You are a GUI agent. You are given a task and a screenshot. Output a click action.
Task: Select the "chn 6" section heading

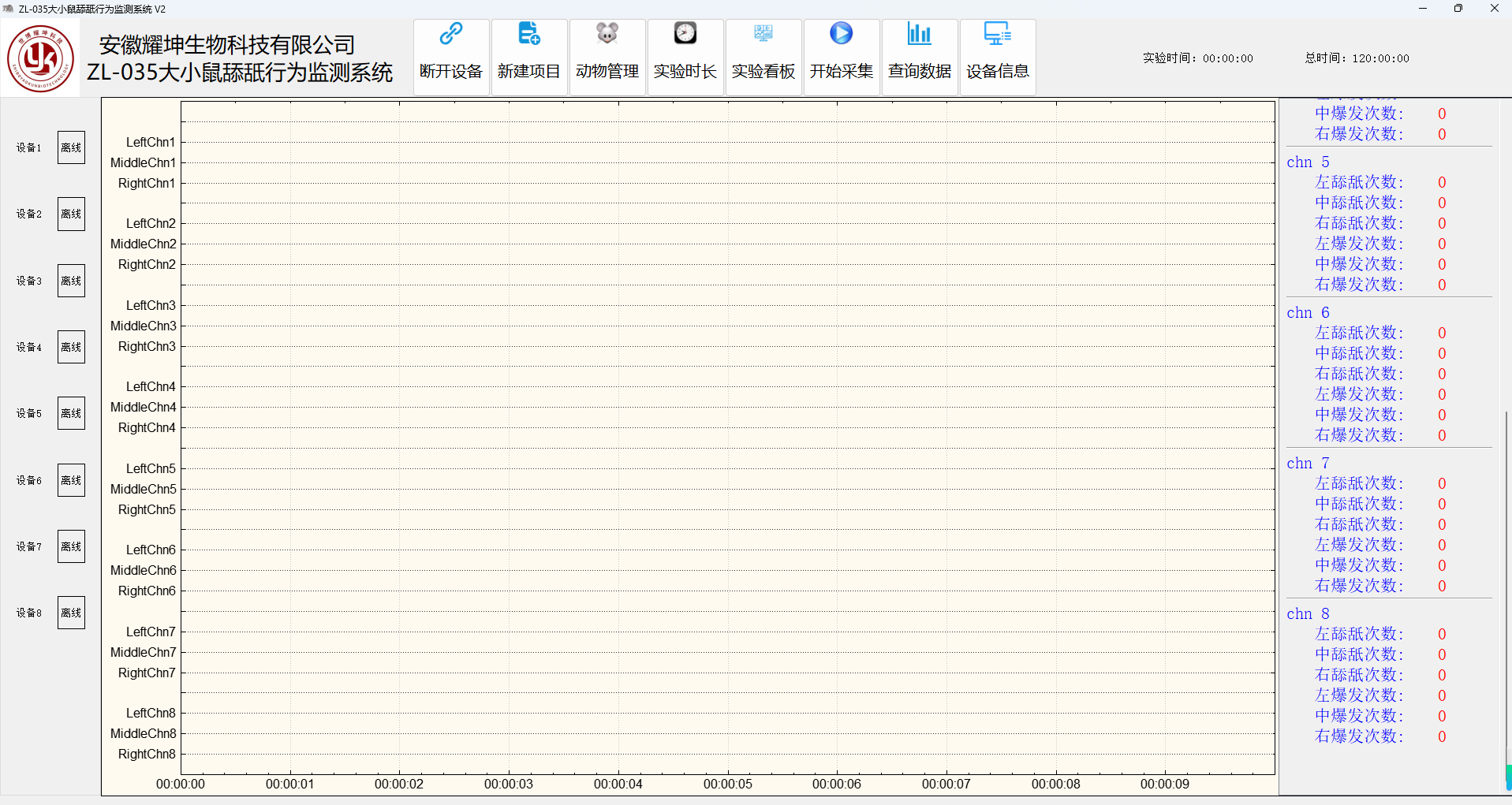click(x=1308, y=313)
